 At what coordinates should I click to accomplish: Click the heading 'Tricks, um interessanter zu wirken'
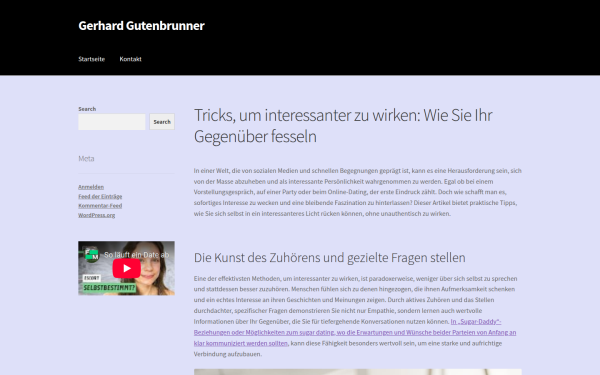343,126
